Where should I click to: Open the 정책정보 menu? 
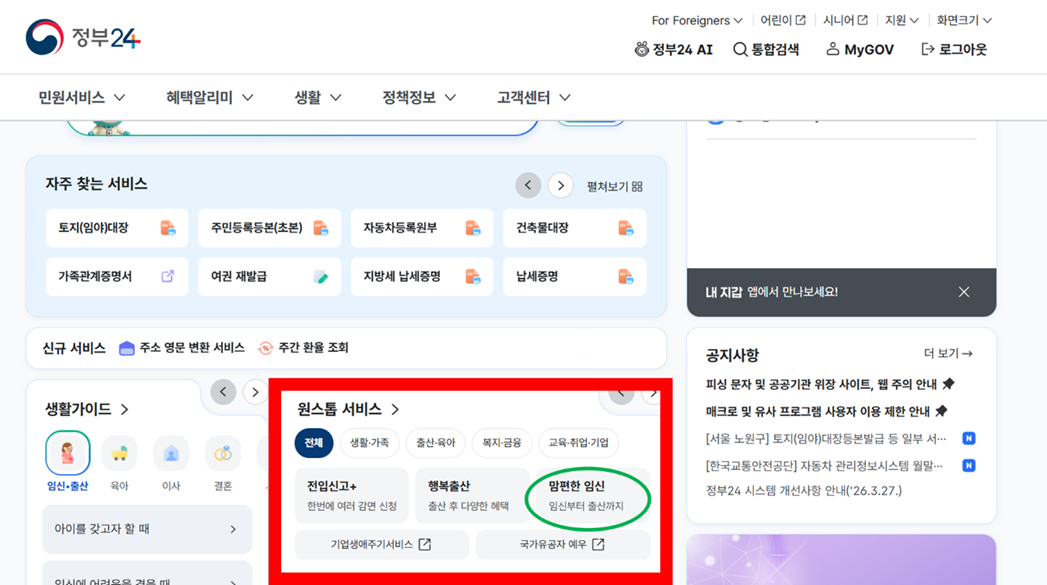click(419, 98)
